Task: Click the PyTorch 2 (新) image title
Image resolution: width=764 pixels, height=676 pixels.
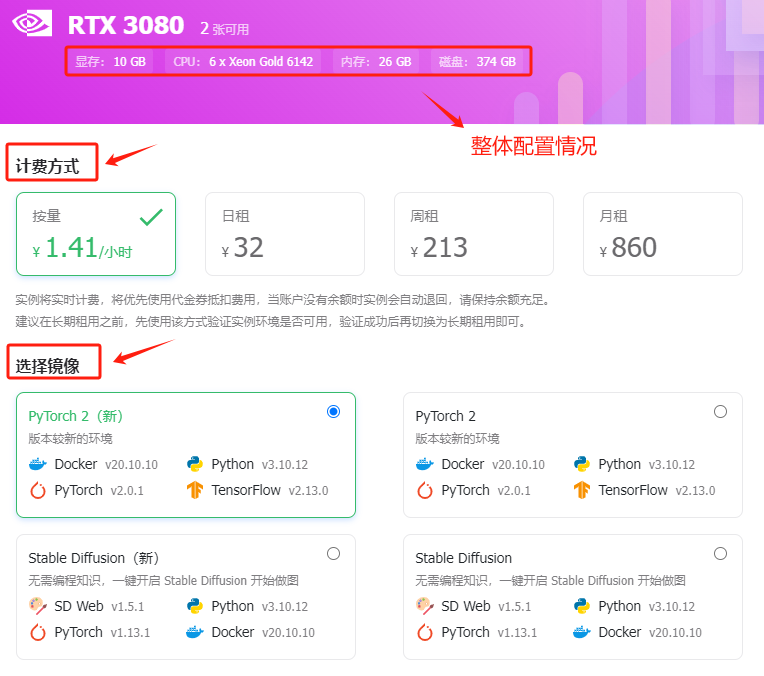Action: (x=76, y=416)
